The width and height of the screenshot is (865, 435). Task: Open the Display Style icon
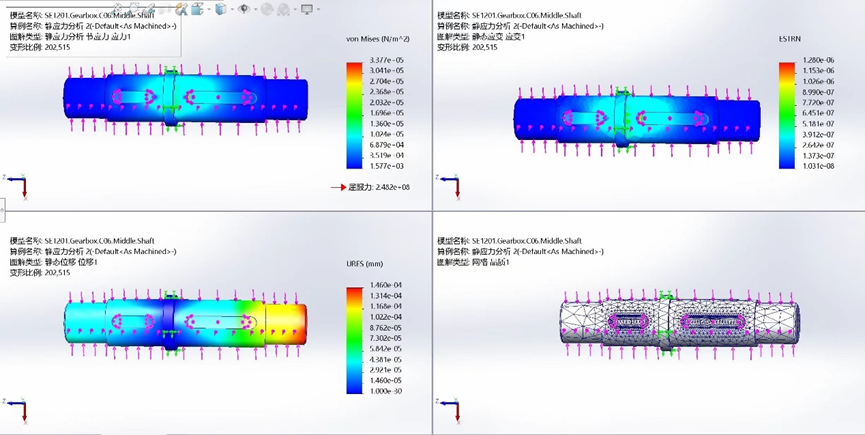(x=221, y=9)
